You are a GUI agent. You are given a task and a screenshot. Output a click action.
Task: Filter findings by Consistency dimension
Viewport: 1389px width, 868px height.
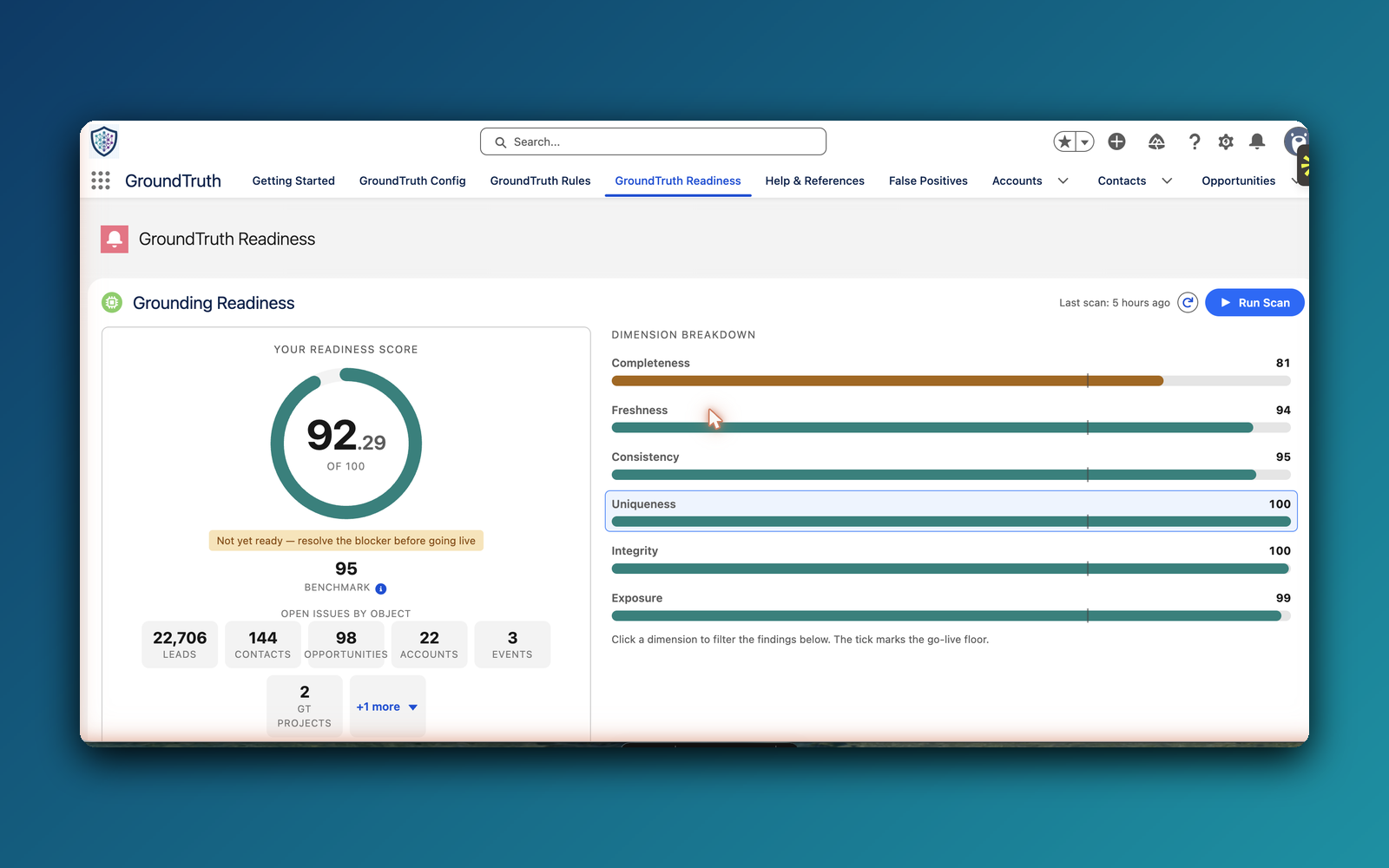tap(951, 465)
